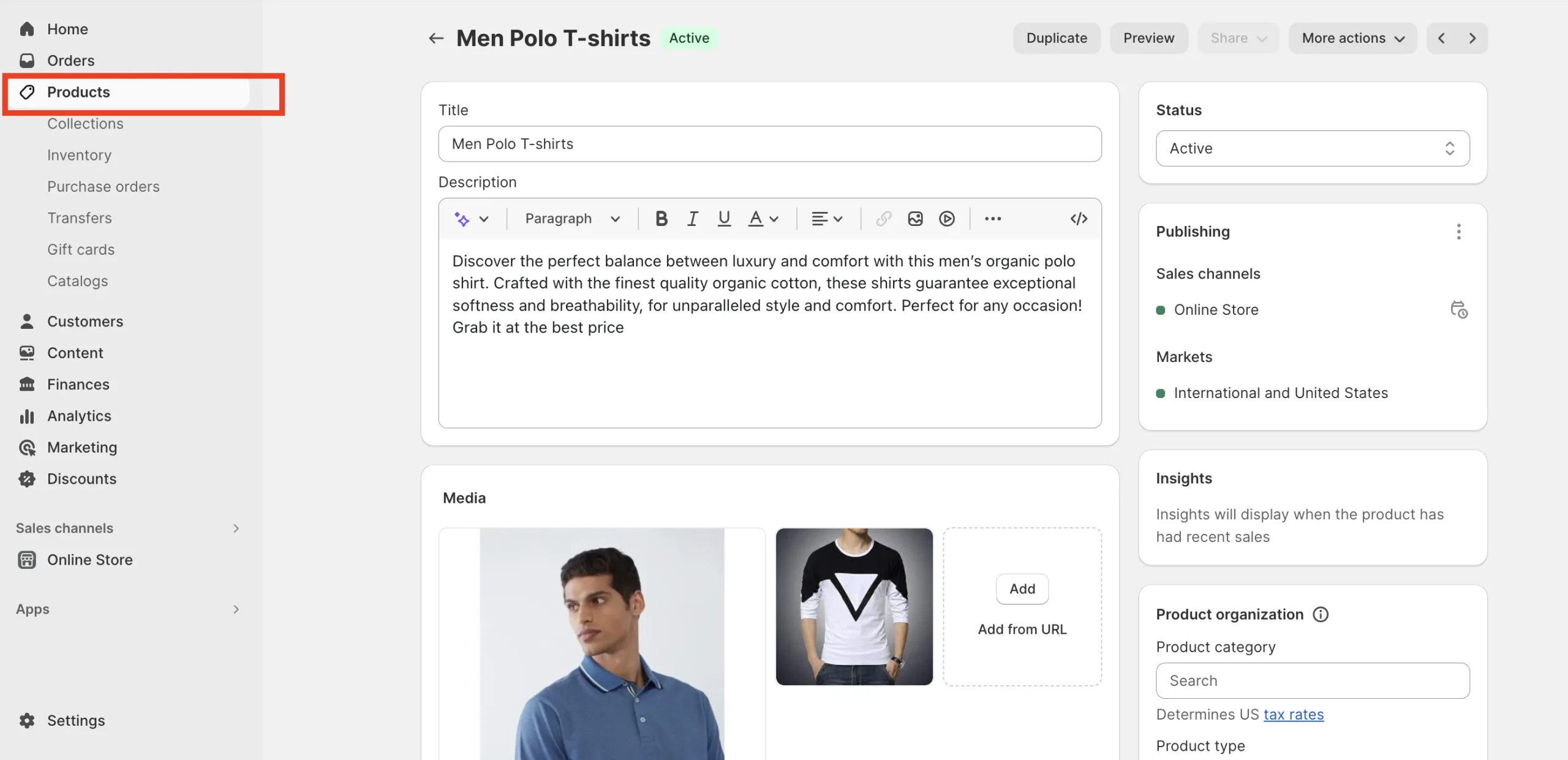Click the Preview button
Image resolution: width=1568 pixels, height=760 pixels.
coord(1148,38)
